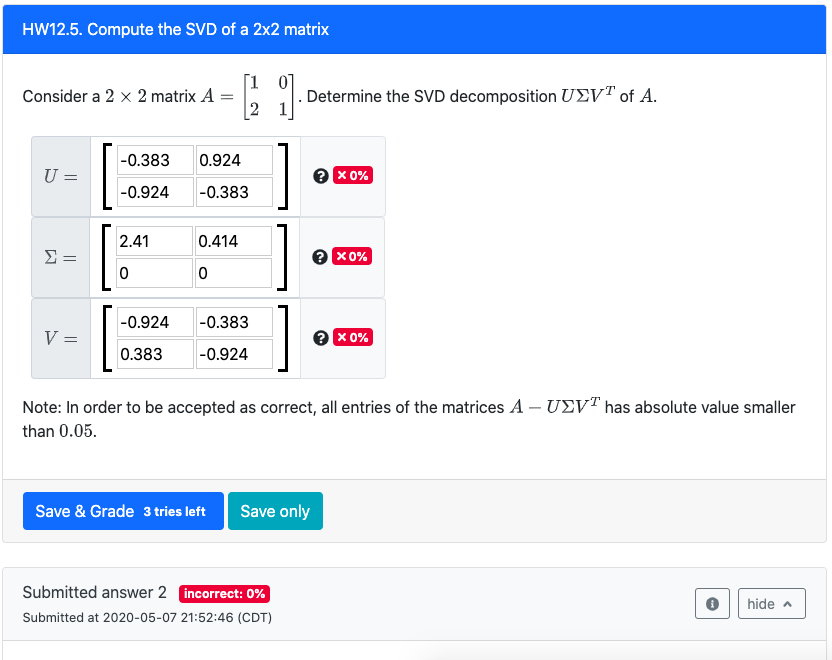Click the incorrect: 0% badge
The height and width of the screenshot is (660, 832).
tap(224, 593)
